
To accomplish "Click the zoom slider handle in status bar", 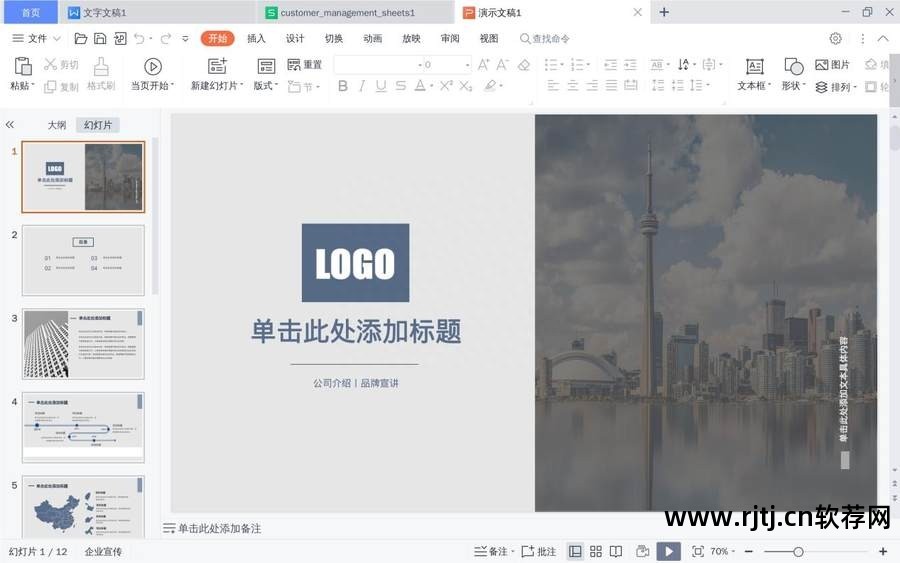I will [x=798, y=551].
